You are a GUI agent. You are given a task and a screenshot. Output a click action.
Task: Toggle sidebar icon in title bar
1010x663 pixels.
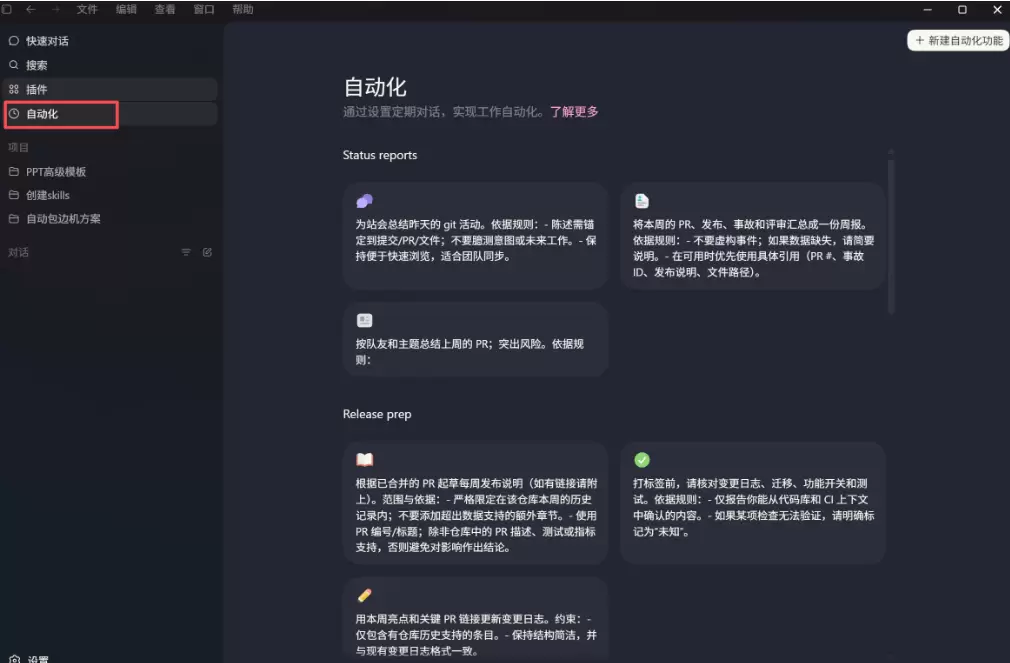(x=7, y=10)
